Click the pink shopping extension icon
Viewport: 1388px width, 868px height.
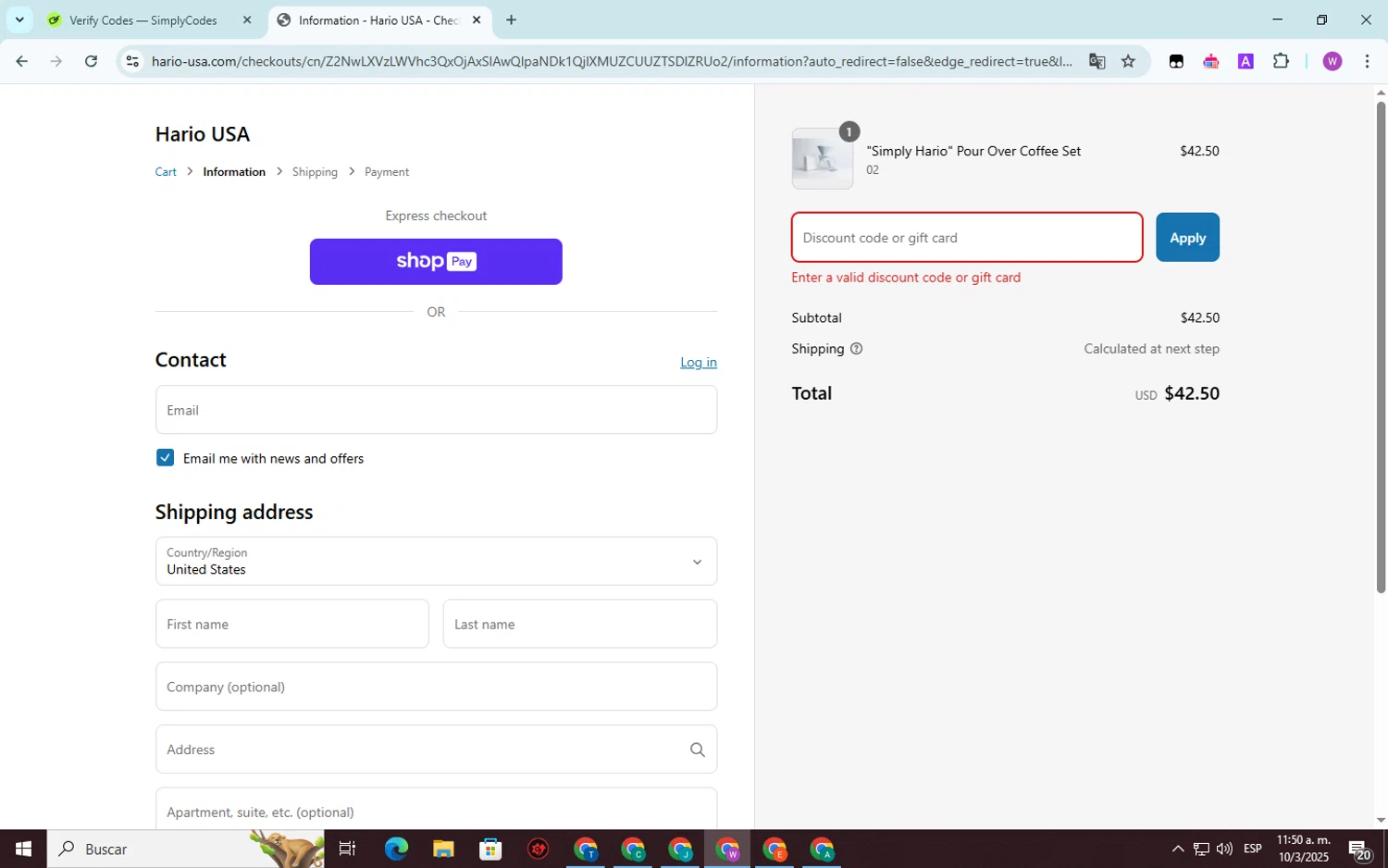1210,61
